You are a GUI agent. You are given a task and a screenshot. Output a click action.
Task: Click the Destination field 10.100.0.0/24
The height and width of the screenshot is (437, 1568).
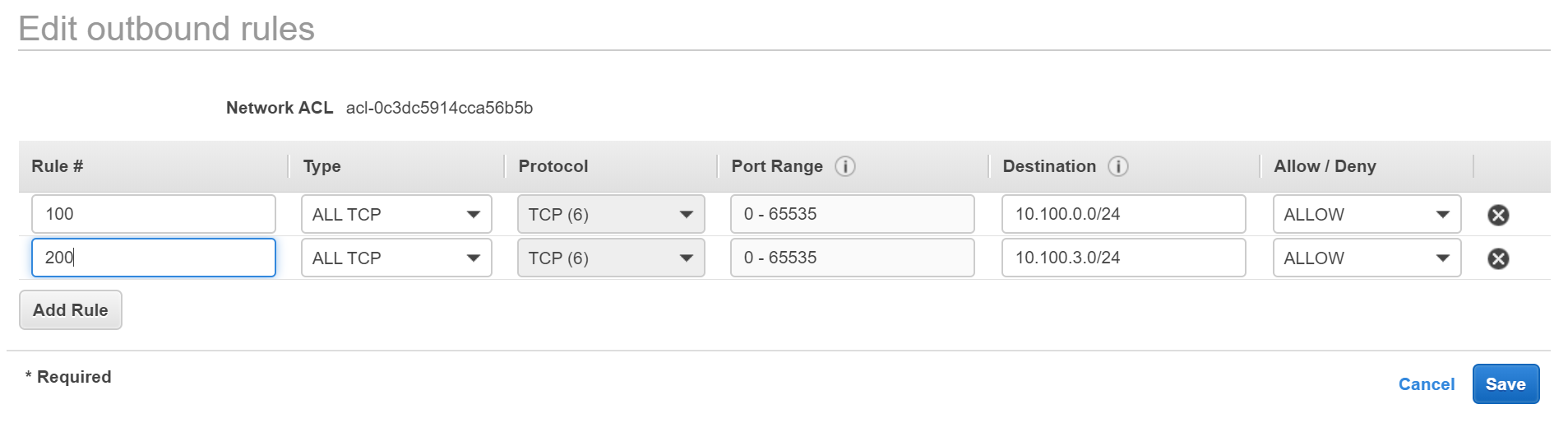click(x=1122, y=214)
